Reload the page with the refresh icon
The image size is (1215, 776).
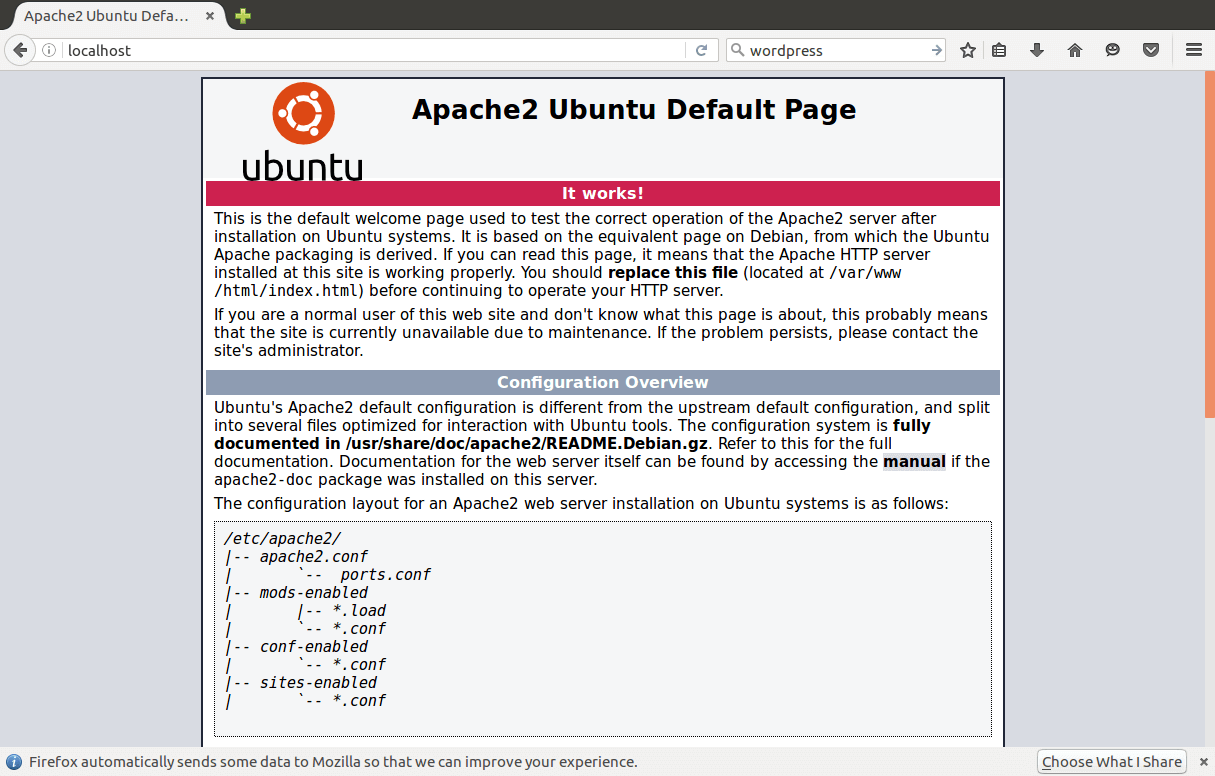coord(701,50)
